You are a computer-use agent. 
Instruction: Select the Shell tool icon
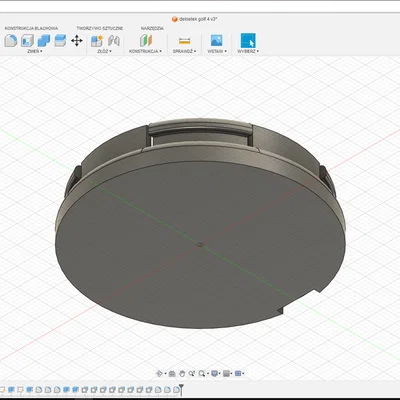click(x=27, y=41)
